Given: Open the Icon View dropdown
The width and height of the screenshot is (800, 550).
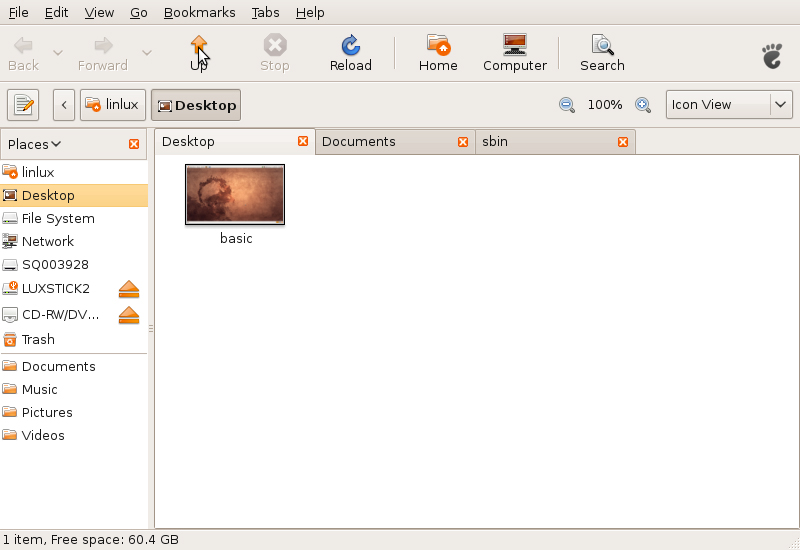Looking at the screenshot, I should (x=729, y=105).
